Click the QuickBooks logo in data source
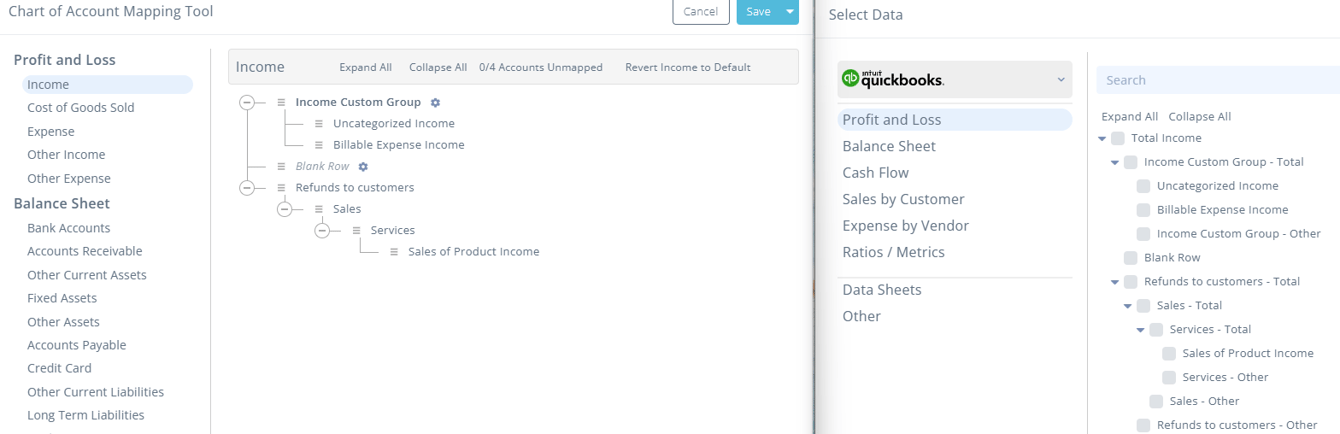 [893, 79]
